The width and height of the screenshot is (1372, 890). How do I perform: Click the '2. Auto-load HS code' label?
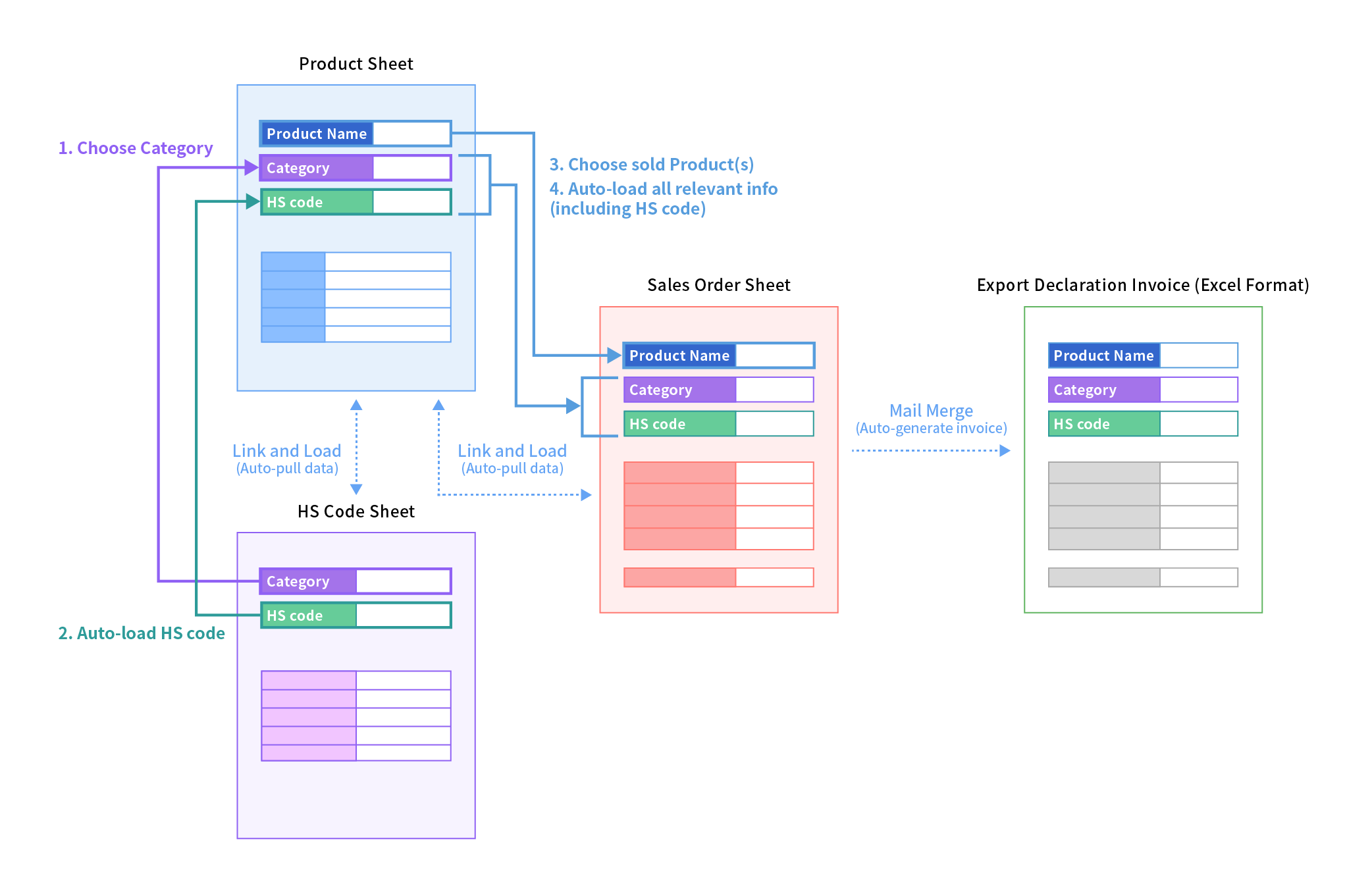click(x=142, y=633)
